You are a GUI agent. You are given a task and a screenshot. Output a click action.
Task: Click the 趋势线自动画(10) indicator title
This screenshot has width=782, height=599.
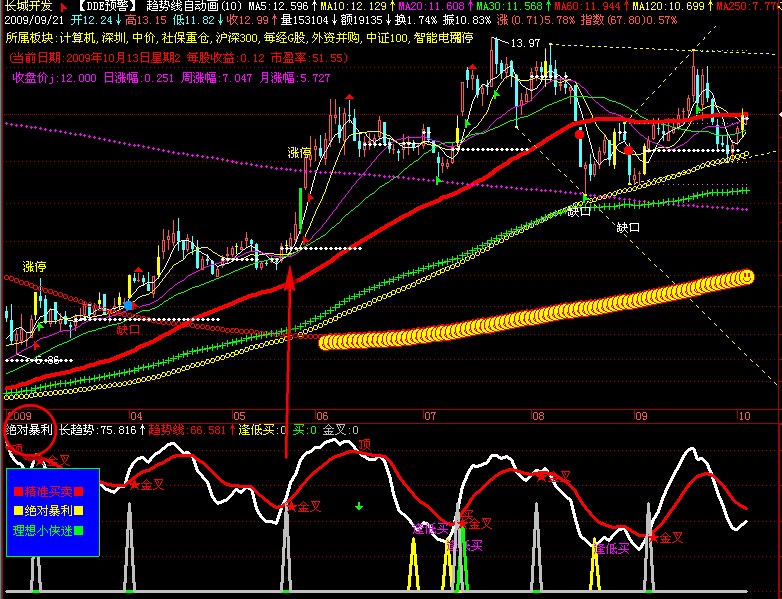coord(195,6)
